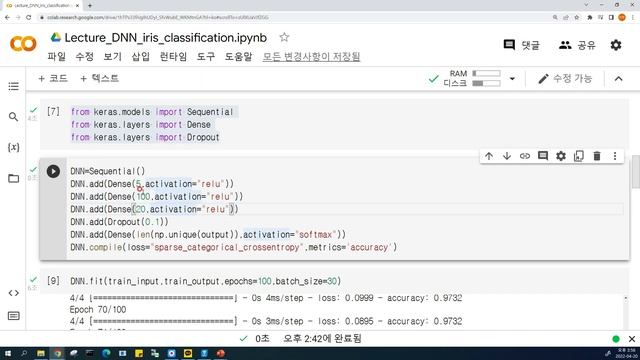Viewport: 640px width, 360px height.
Task: Select the keras imports cell [7]
Action: [x=334, y=124]
